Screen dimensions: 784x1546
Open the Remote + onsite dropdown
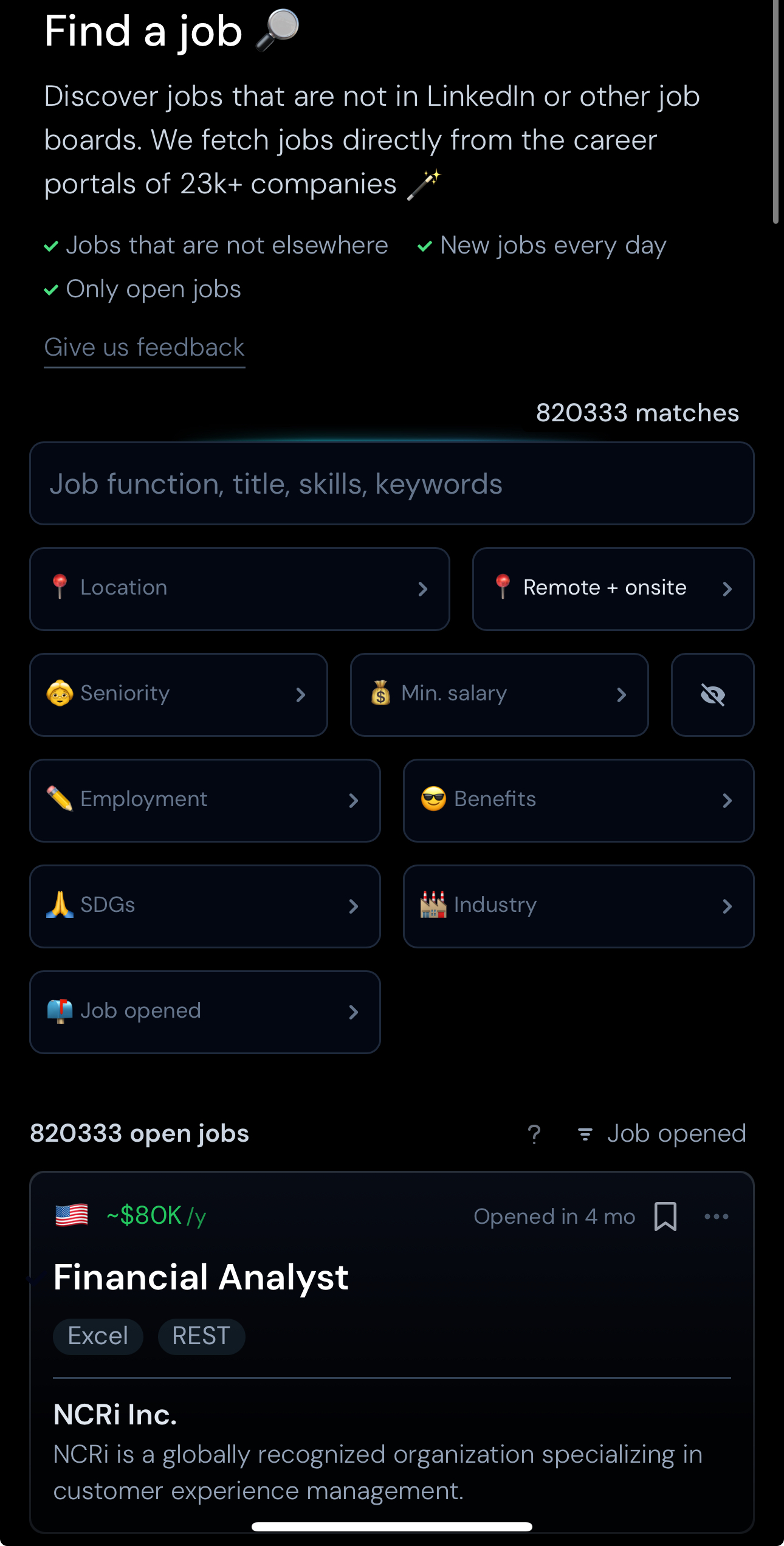click(x=613, y=588)
